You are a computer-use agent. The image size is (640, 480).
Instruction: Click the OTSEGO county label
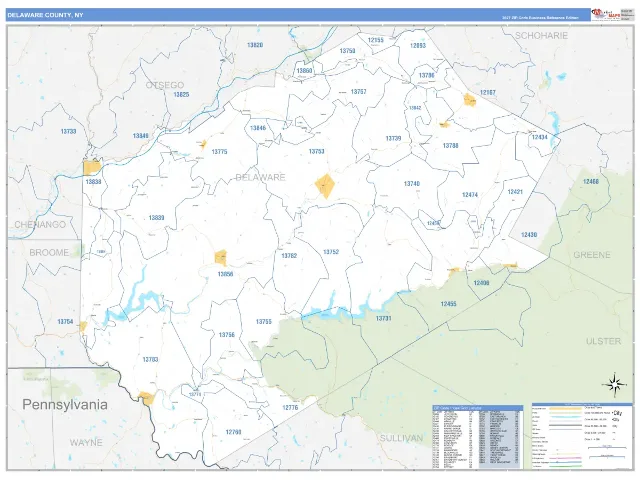pyautogui.click(x=165, y=85)
